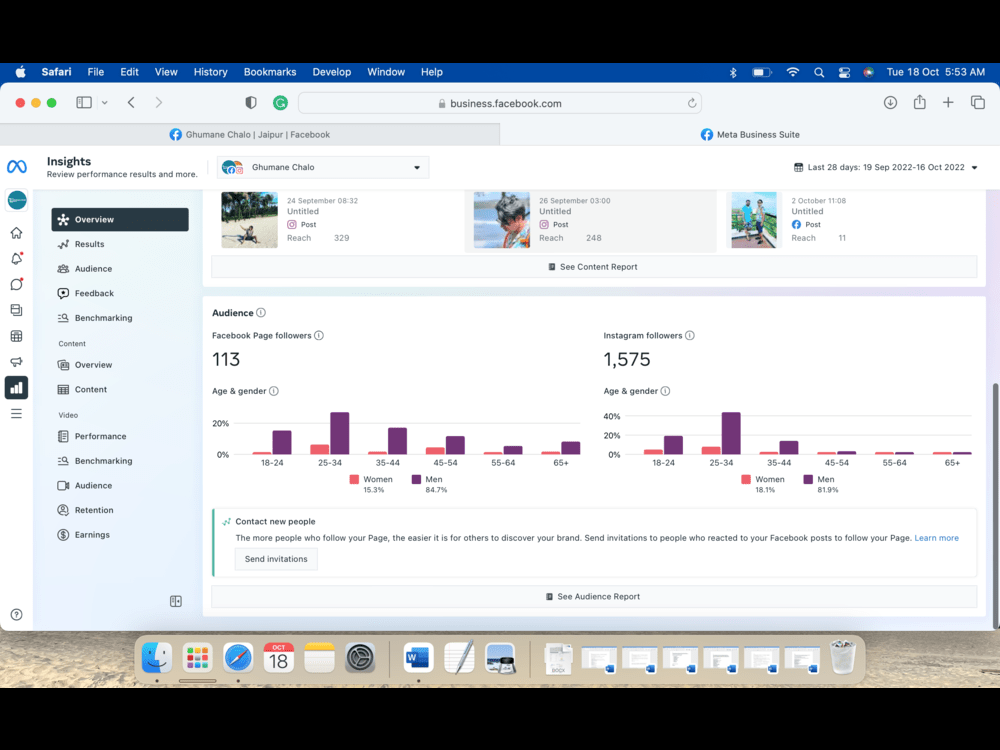Viewport: 1000px width, 750px height.
Task: Open the Bookmarks menu
Action: [x=270, y=72]
